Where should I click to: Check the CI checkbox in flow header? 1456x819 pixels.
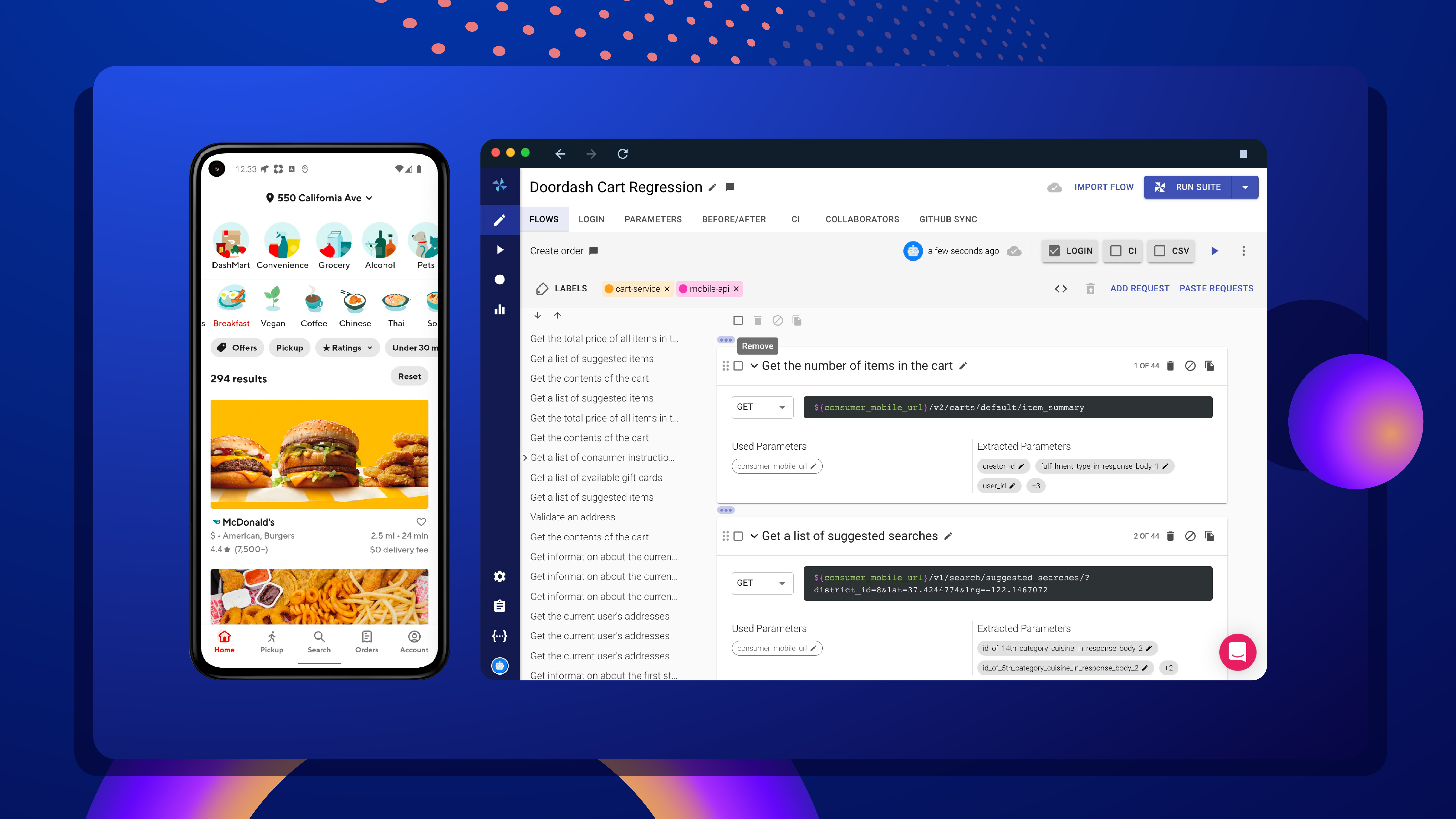[x=1116, y=250]
